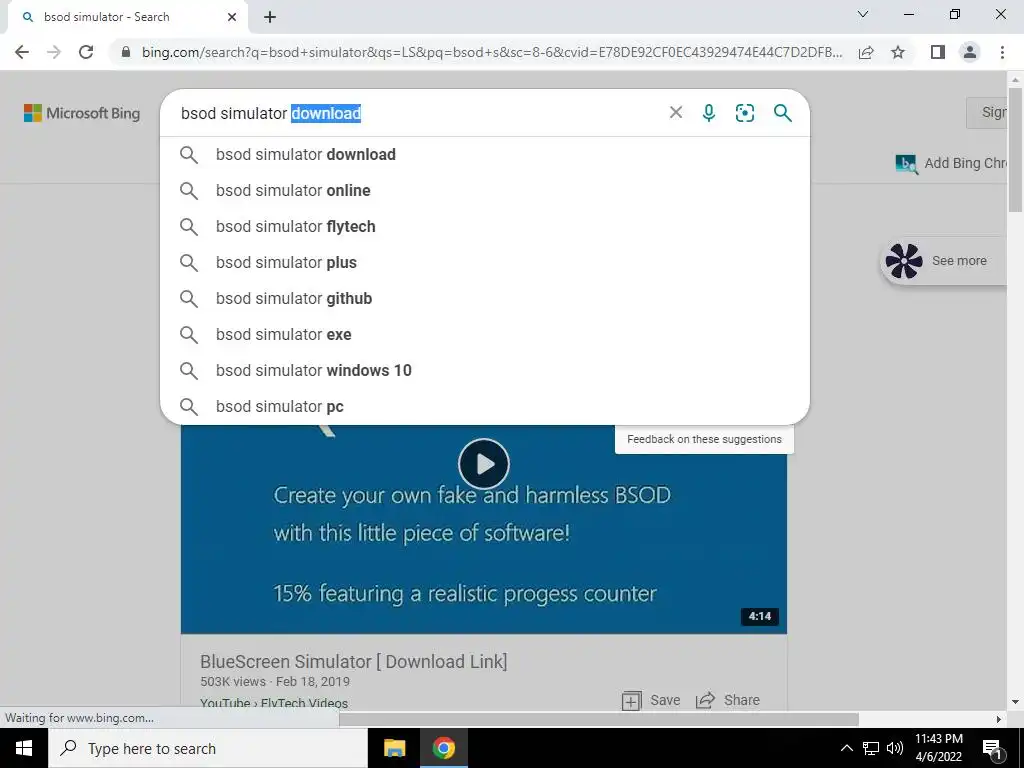The height and width of the screenshot is (768, 1024).
Task: Open Chrome three-dot menu
Action: tap(1002, 52)
